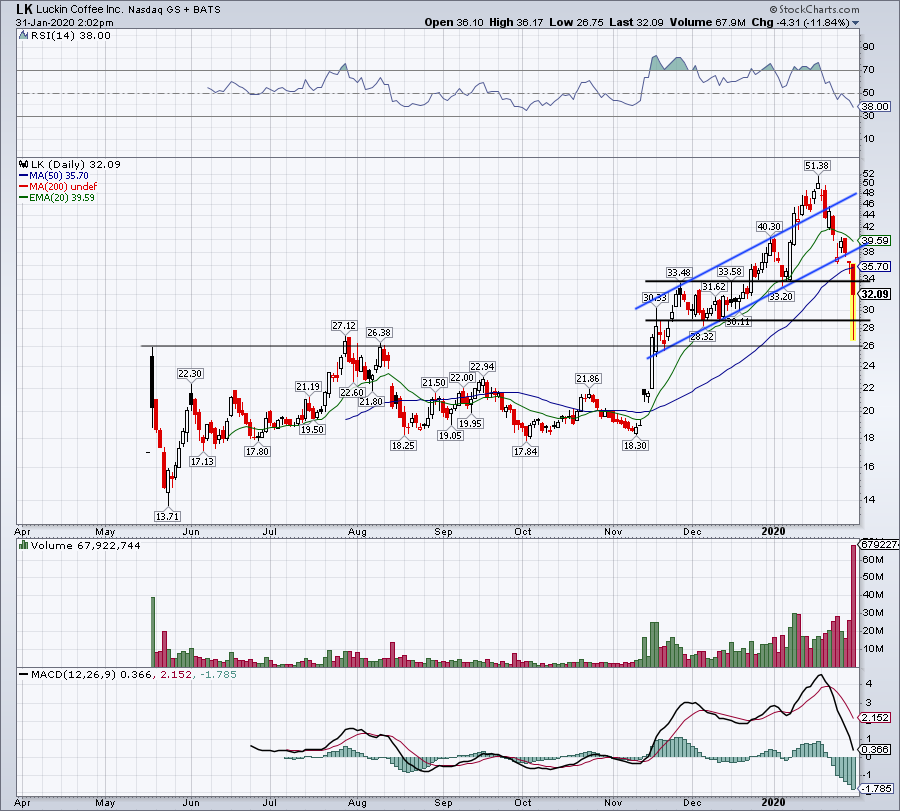Click the 31-Jan-2020 2:02pm timestamp
The image size is (900, 811).
point(64,23)
